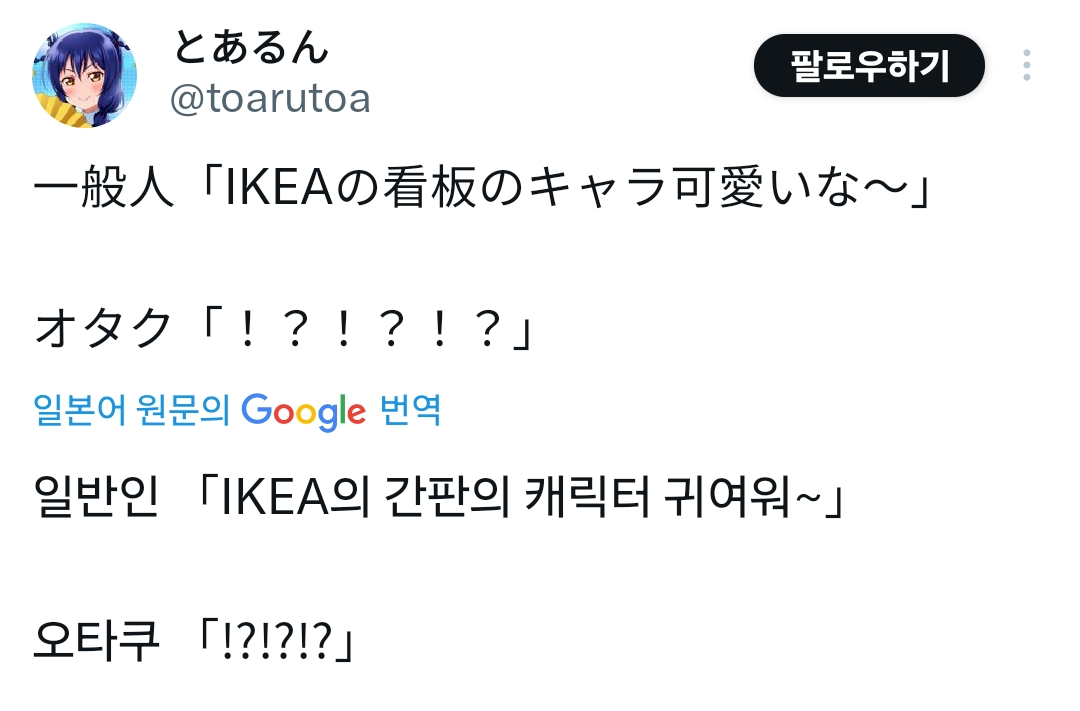This screenshot has height=711, width=1080.
Task: Click 一般人 at the tweet's start
Action: coord(97,191)
